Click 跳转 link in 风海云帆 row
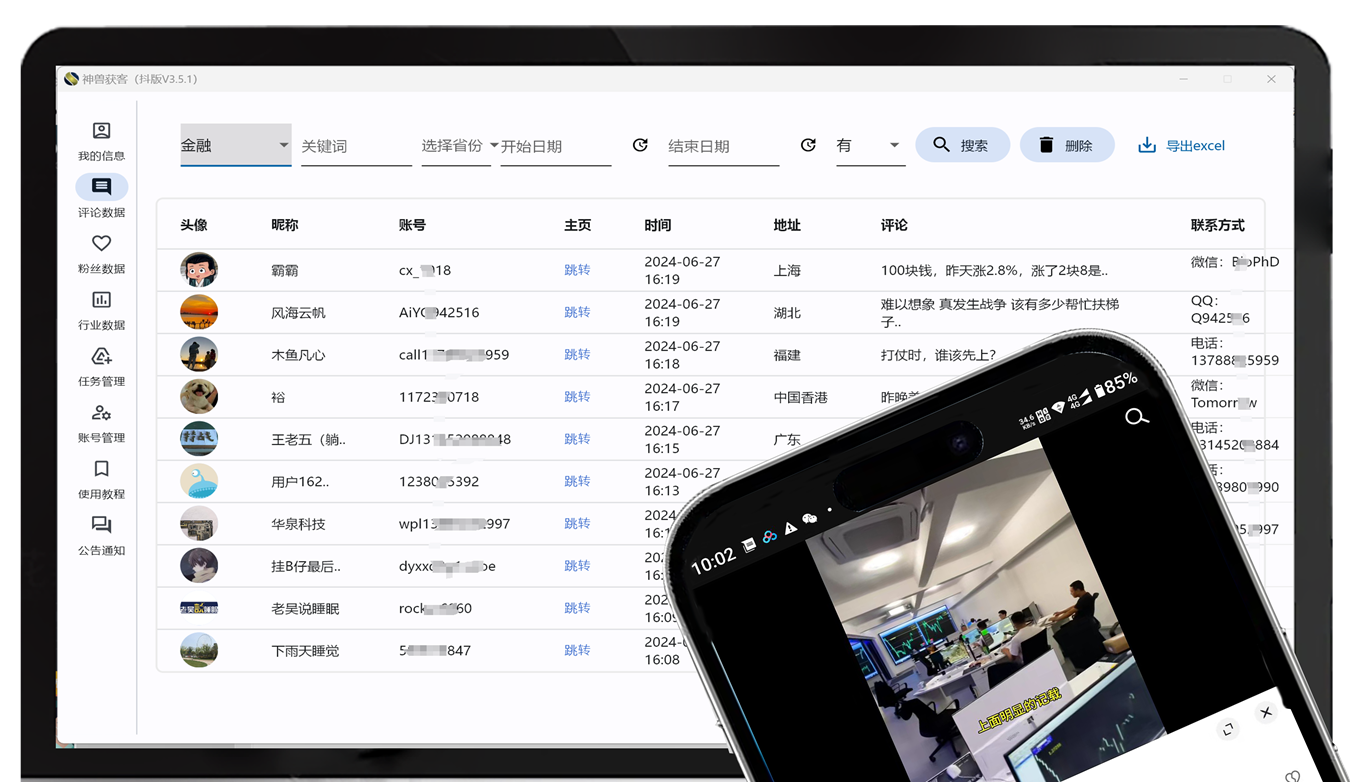This screenshot has width=1350, height=782. (577, 312)
